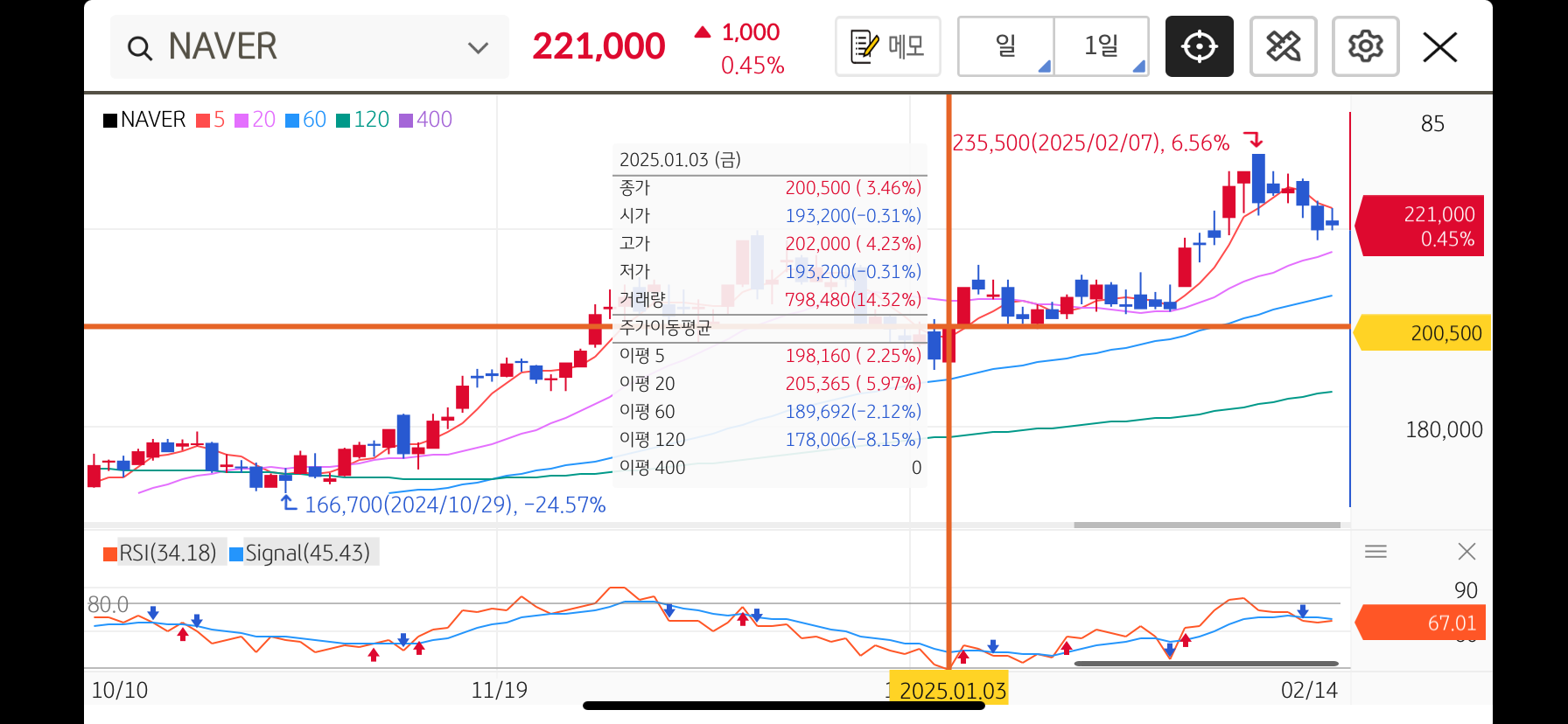Open the 메모 memo button
Viewport: 1568px width, 724px height.
(x=888, y=46)
